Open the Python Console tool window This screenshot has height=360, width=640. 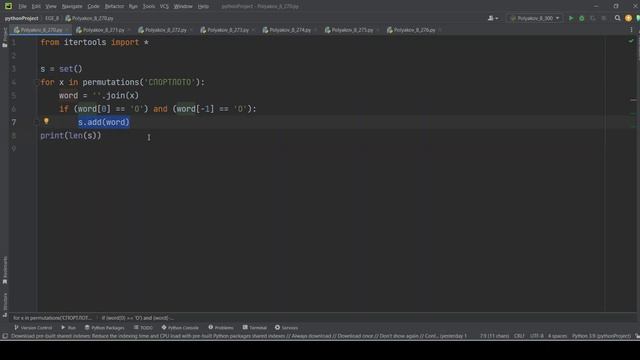pos(180,327)
